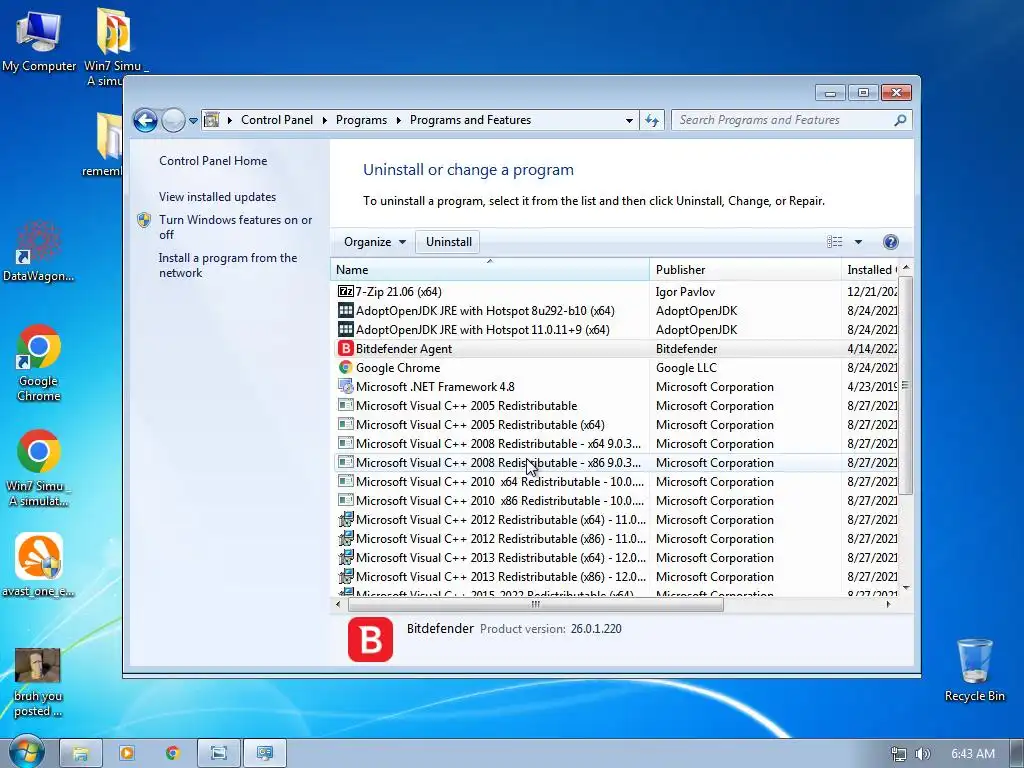This screenshot has height=768, width=1024.
Task: Click the vertical scrollbar thumb
Action: click(905, 385)
